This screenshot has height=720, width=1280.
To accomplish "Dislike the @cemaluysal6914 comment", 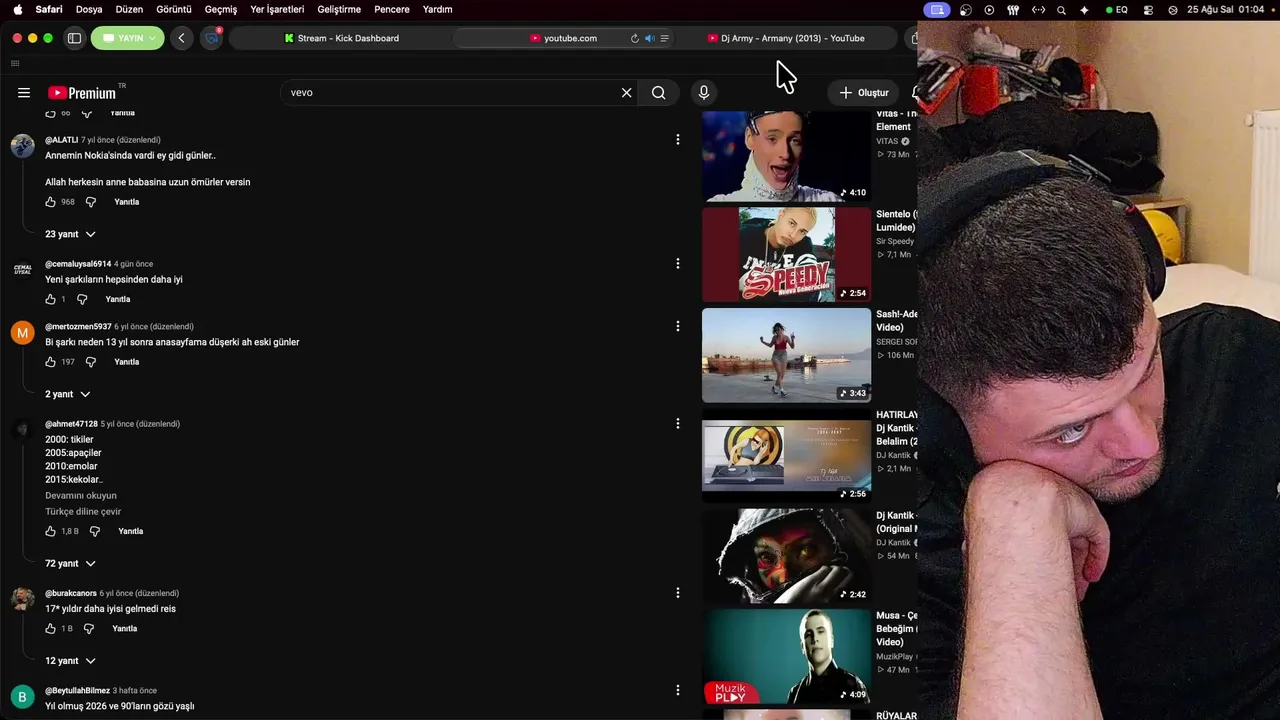I will [82, 299].
